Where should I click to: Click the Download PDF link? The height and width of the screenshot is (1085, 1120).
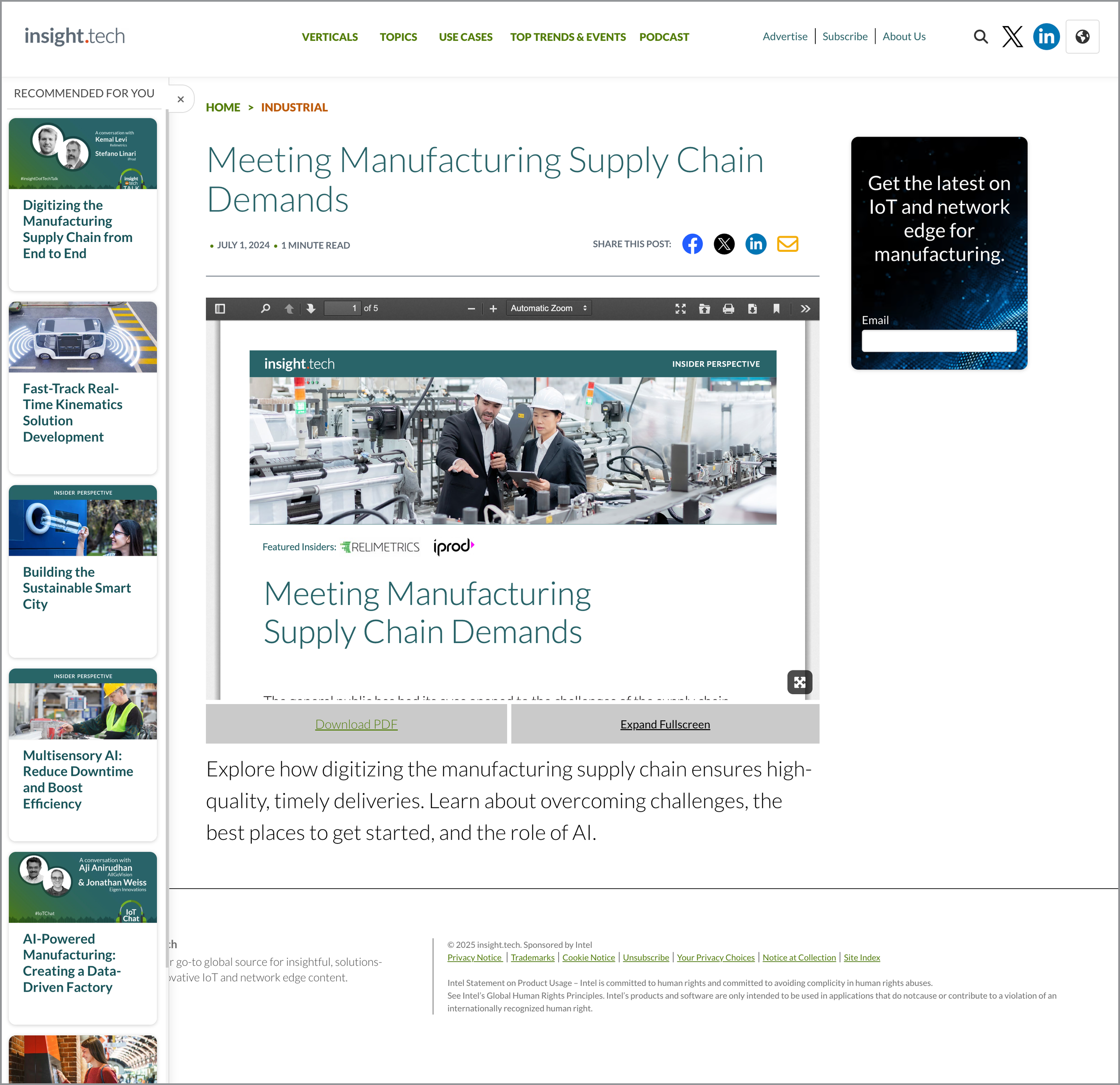tap(356, 724)
